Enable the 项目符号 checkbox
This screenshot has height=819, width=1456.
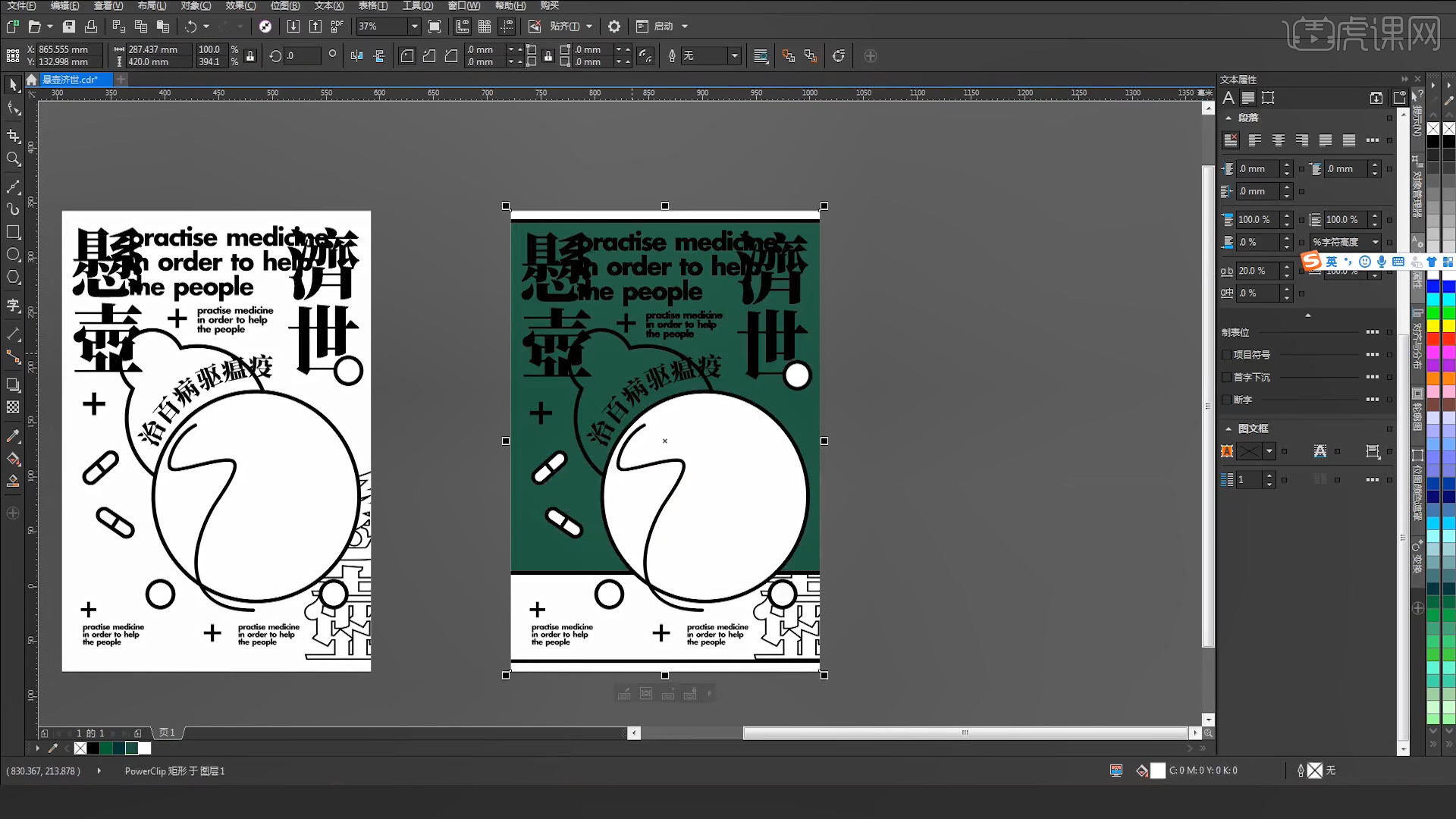pos(1226,354)
